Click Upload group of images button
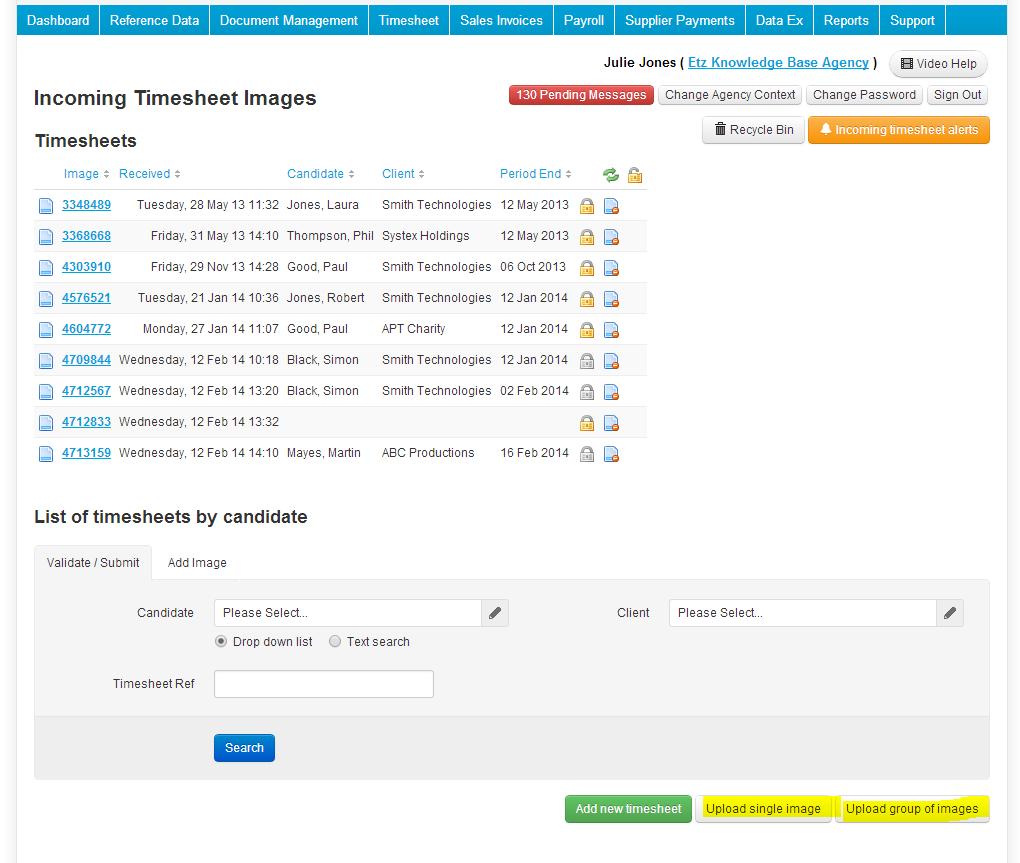This screenshot has height=863, width=1020. point(912,809)
